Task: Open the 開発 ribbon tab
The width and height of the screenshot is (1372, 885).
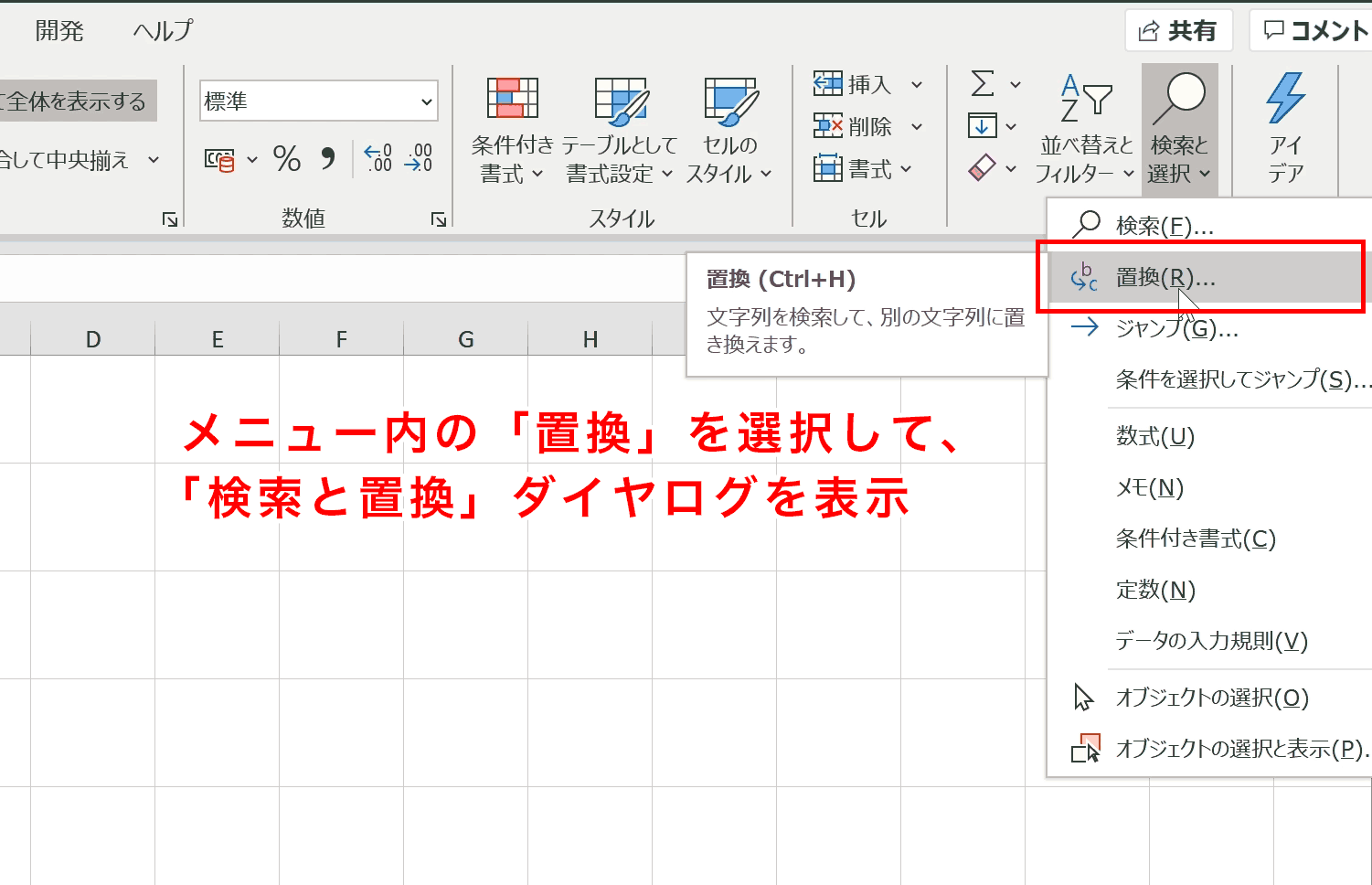Action: tap(59, 30)
